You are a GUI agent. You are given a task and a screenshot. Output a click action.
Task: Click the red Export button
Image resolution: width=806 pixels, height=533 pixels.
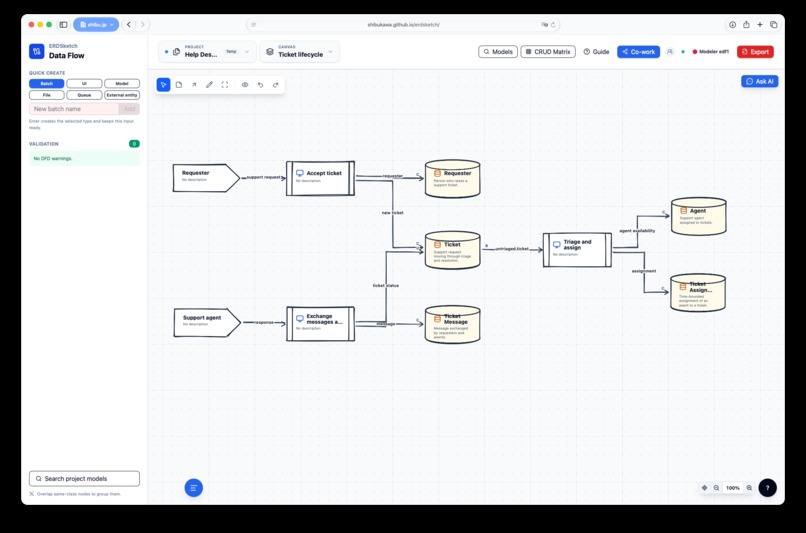(x=755, y=51)
